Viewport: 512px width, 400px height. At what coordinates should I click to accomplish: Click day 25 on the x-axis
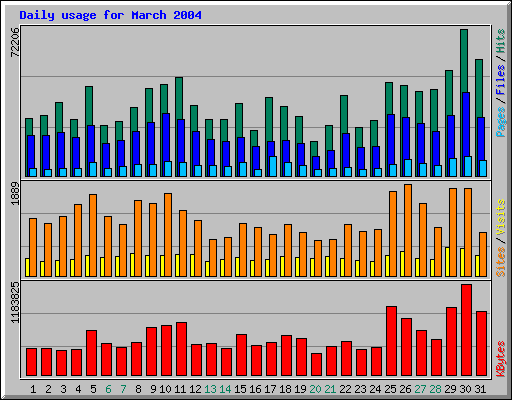pos(390,389)
